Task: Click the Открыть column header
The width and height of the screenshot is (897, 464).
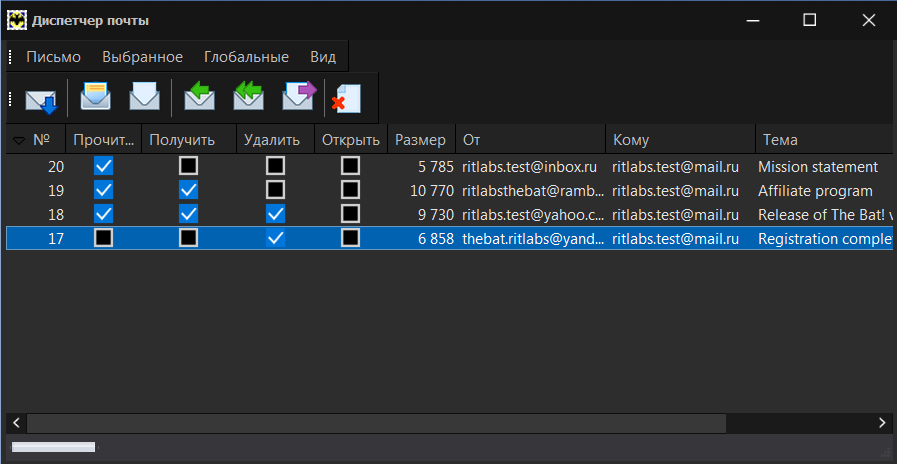Action: 351,140
